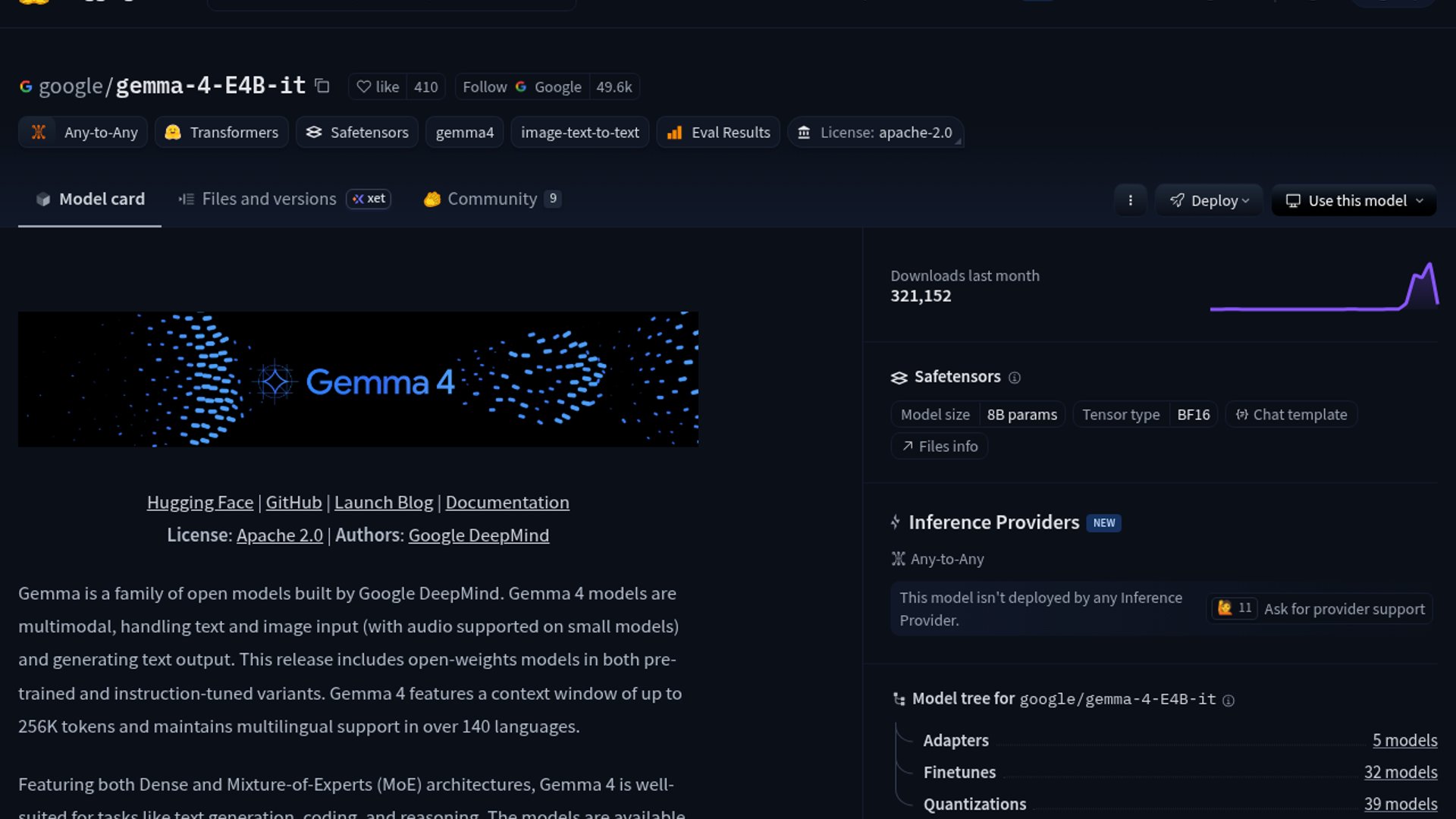
Task: Select the Any-to-Any task tag
Action: pyautogui.click(x=83, y=133)
